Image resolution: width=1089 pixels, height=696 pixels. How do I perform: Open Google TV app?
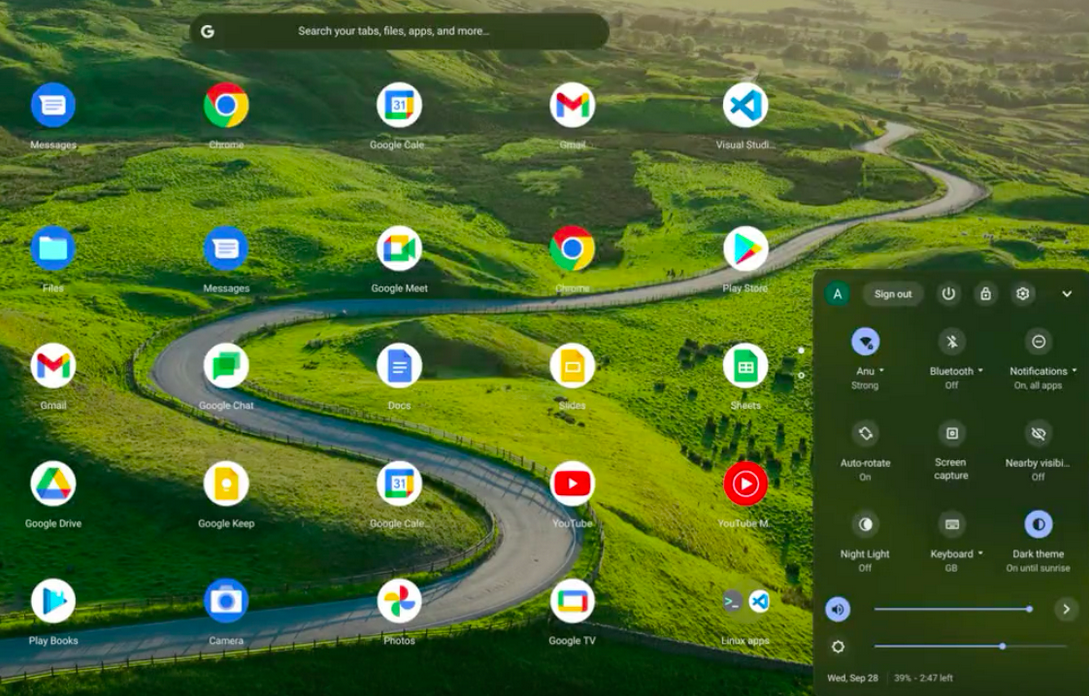point(572,601)
